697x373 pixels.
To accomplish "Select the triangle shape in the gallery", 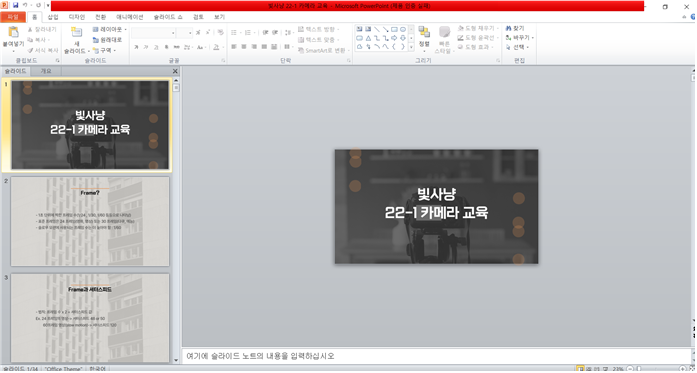I will pos(368,38).
